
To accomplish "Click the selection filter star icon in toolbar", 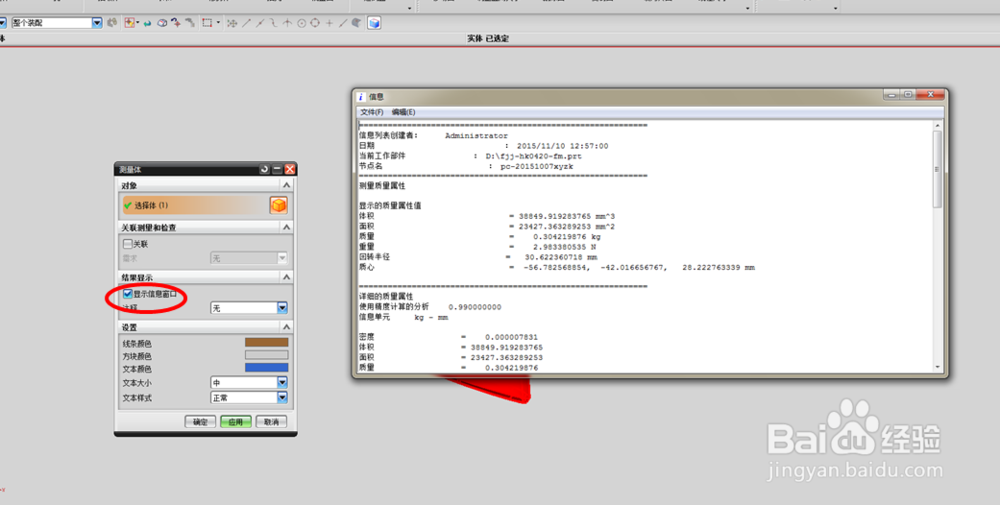I will (x=129, y=23).
